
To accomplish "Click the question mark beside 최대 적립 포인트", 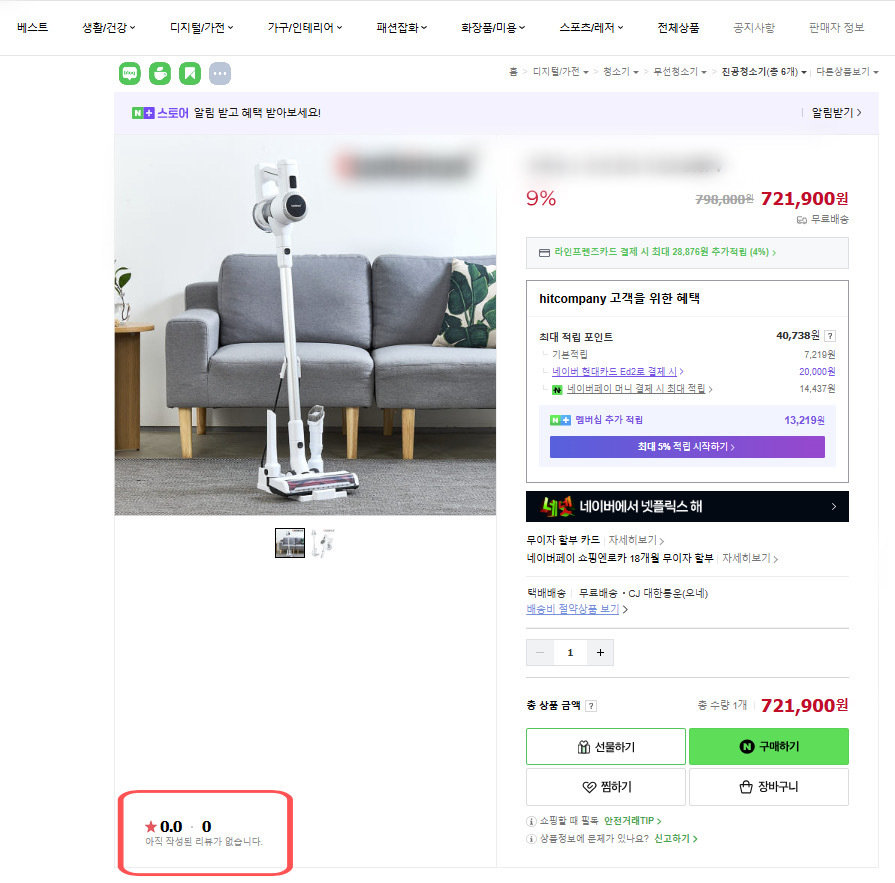I will tap(830, 336).
